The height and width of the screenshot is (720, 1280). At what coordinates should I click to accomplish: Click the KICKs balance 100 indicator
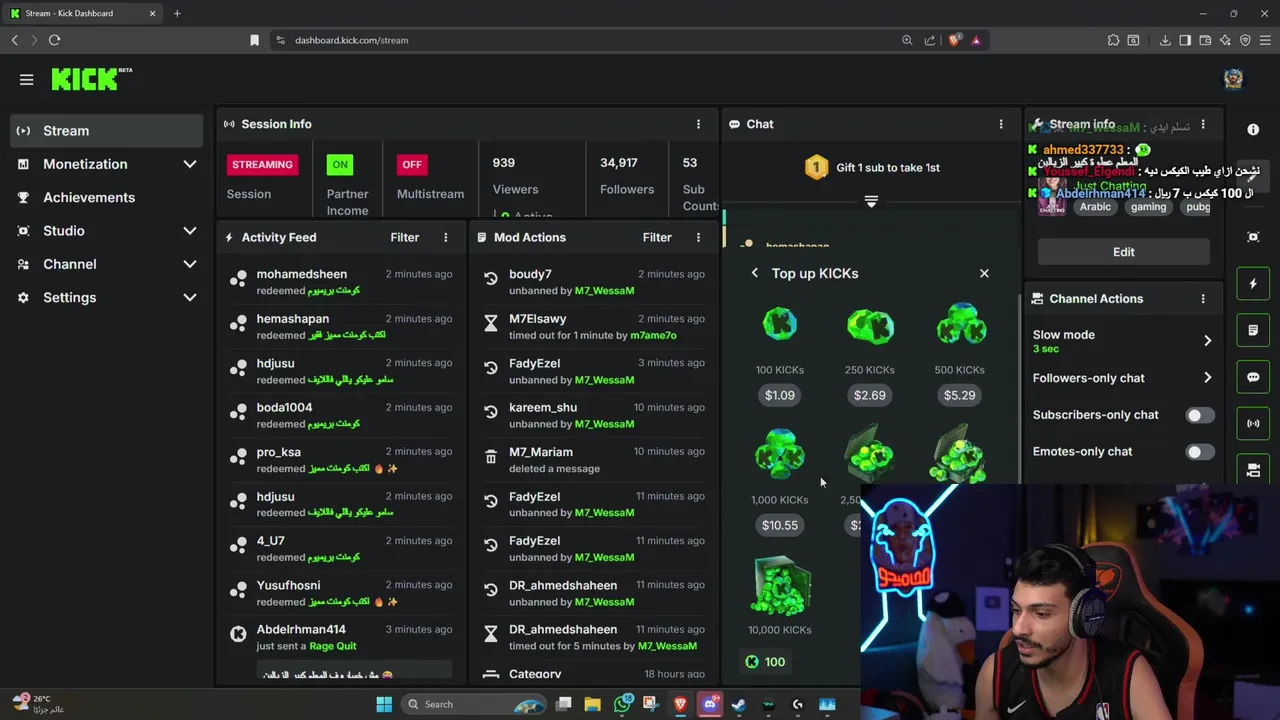point(765,662)
